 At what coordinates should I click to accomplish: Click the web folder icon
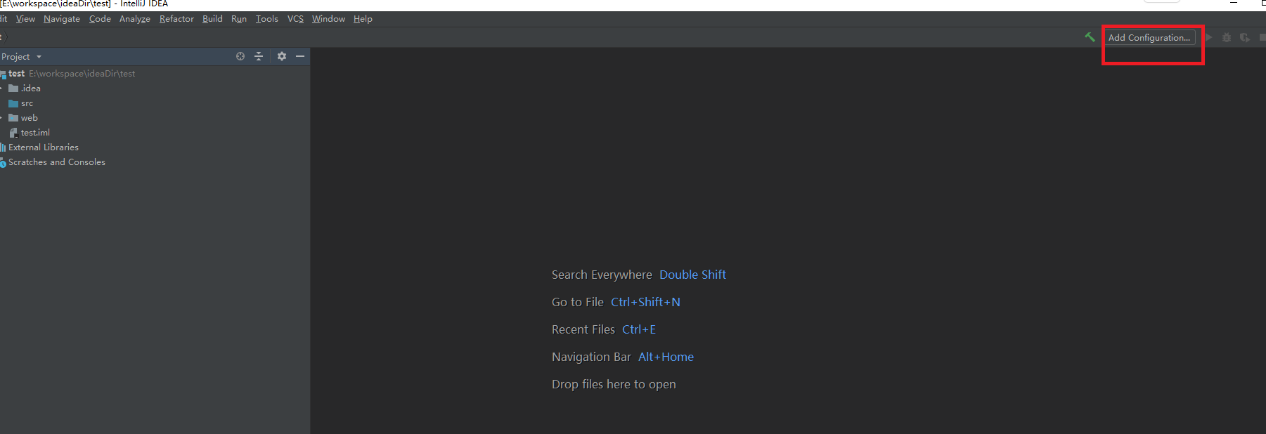tap(13, 118)
